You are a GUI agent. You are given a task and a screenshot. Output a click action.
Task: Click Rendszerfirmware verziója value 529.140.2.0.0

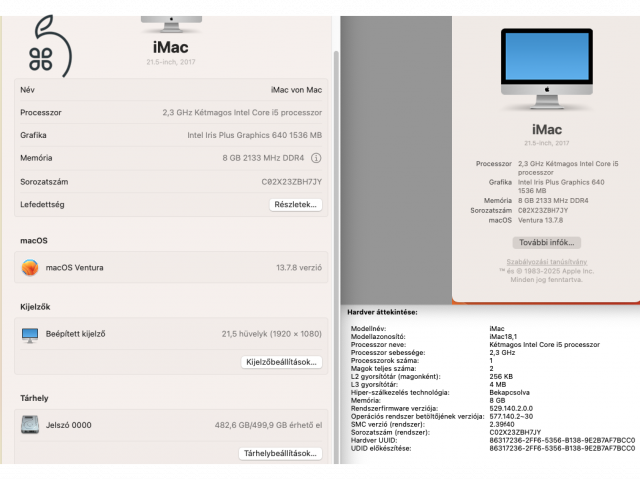coord(511,408)
